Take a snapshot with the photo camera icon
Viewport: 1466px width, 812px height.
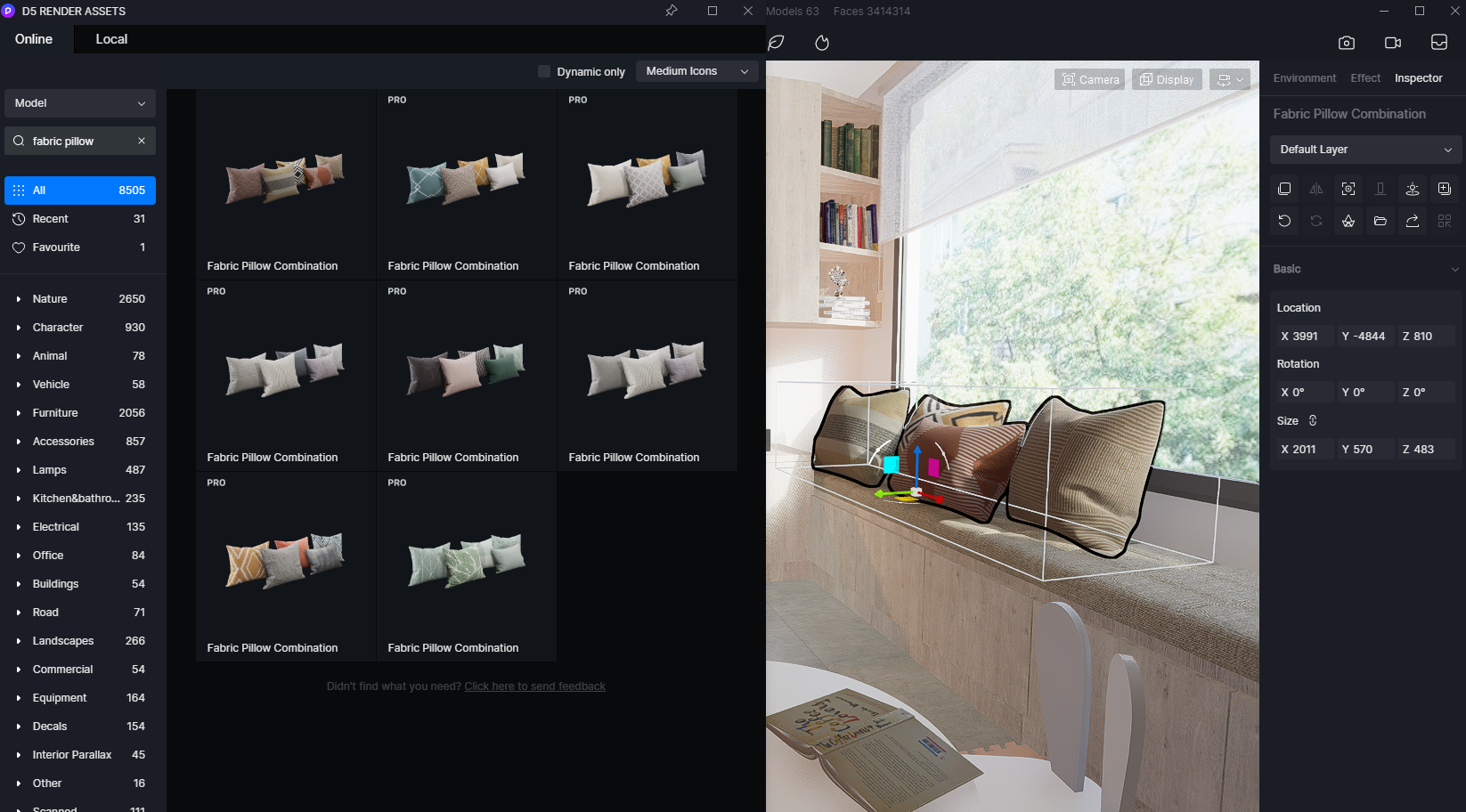coord(1347,43)
